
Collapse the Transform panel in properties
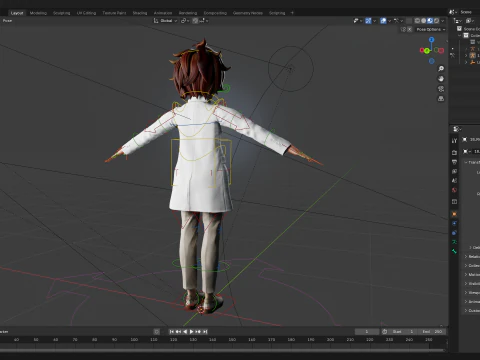[x=472, y=162]
